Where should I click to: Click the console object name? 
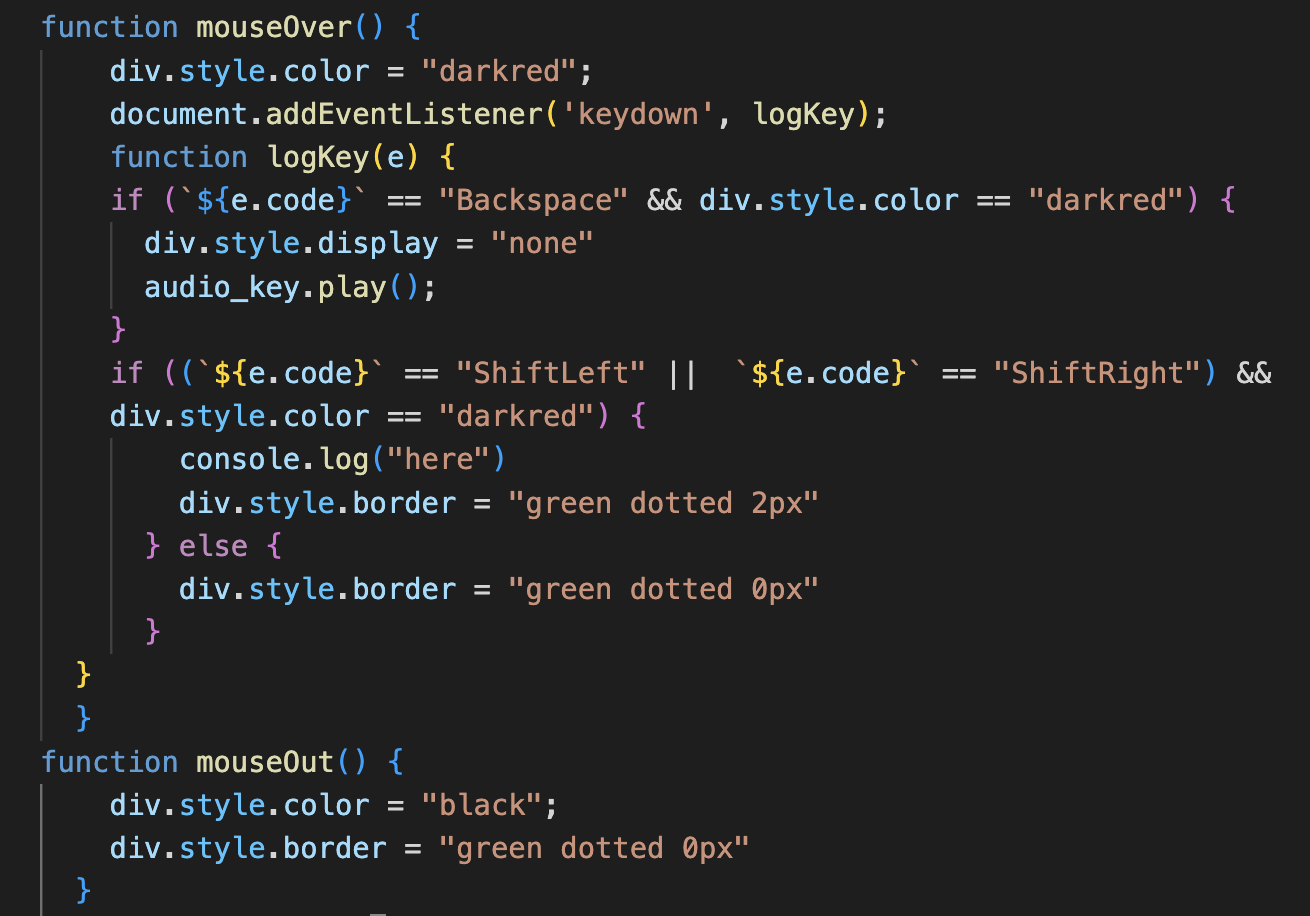point(239,459)
